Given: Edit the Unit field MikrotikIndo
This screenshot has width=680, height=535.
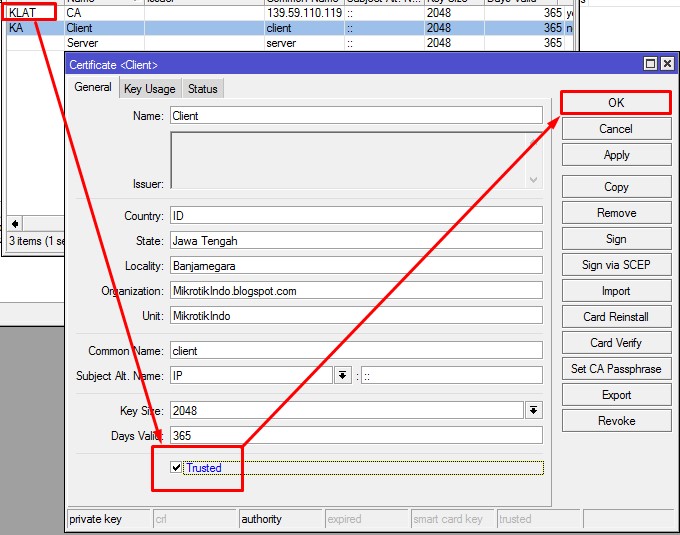Looking at the screenshot, I should (x=356, y=316).
